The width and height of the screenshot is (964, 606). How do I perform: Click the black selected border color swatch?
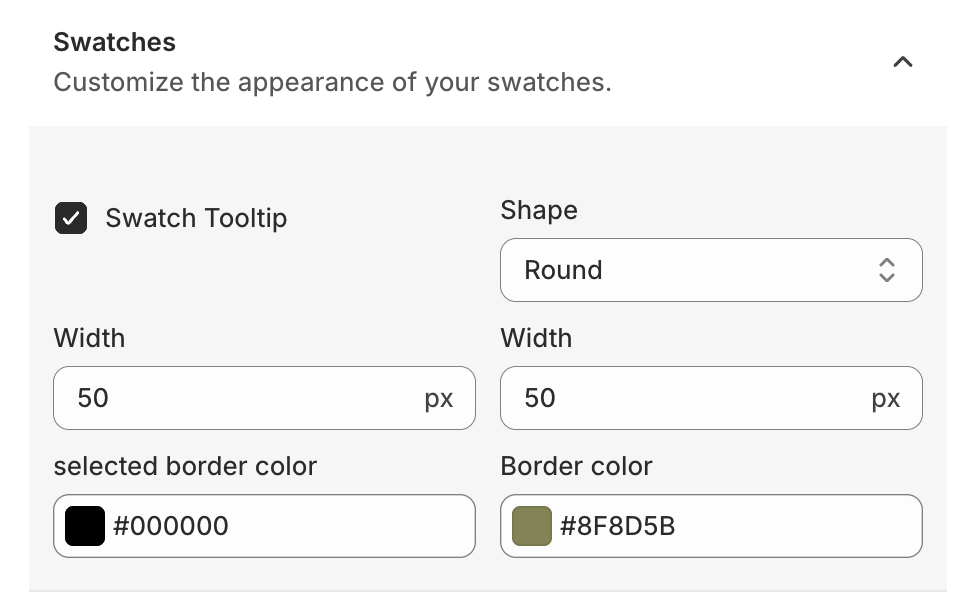[85, 526]
